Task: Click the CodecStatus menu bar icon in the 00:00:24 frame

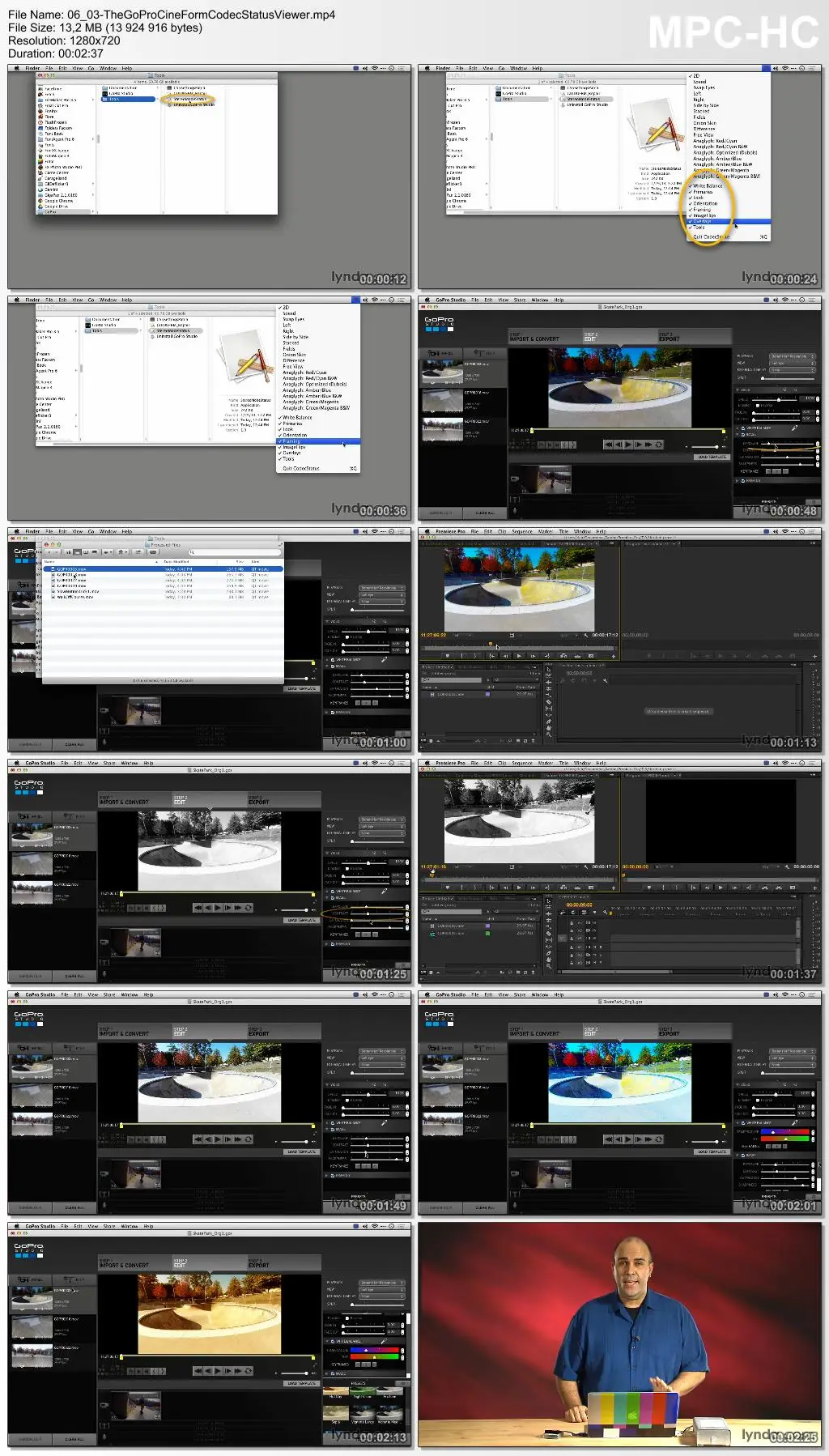Action: coord(766,68)
